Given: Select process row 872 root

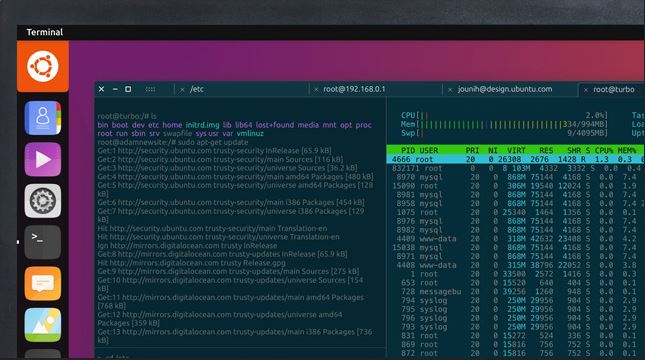Looking at the screenshot, I should coord(515,353).
